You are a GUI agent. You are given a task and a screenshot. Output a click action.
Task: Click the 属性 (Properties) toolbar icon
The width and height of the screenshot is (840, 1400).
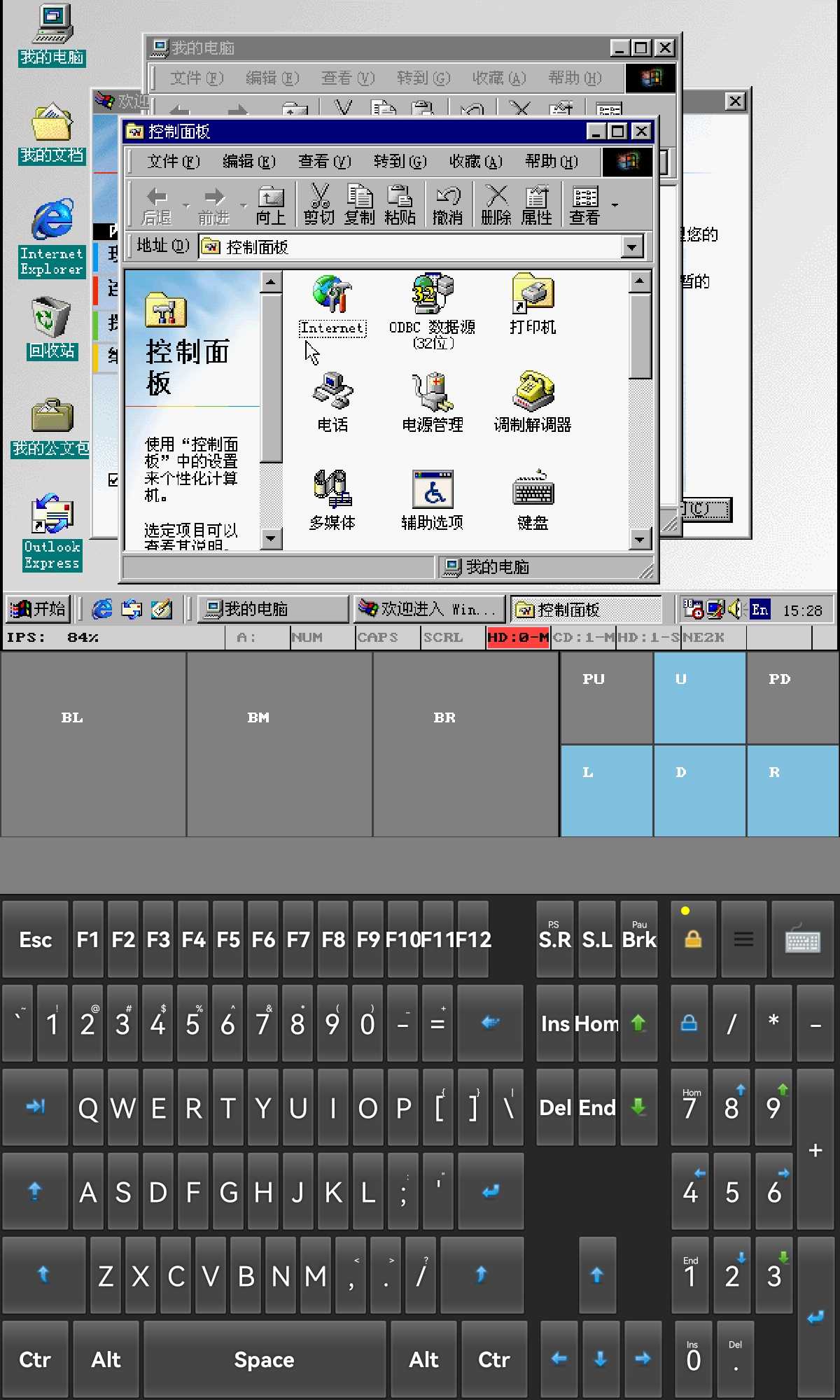(x=536, y=204)
